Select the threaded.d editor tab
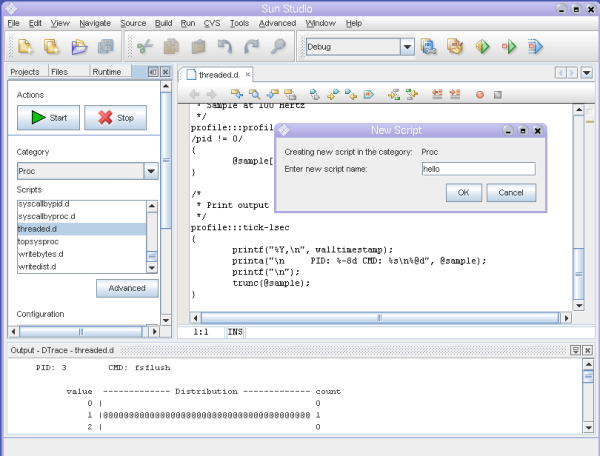Screen dimensions: 600x456 [x=218, y=75]
